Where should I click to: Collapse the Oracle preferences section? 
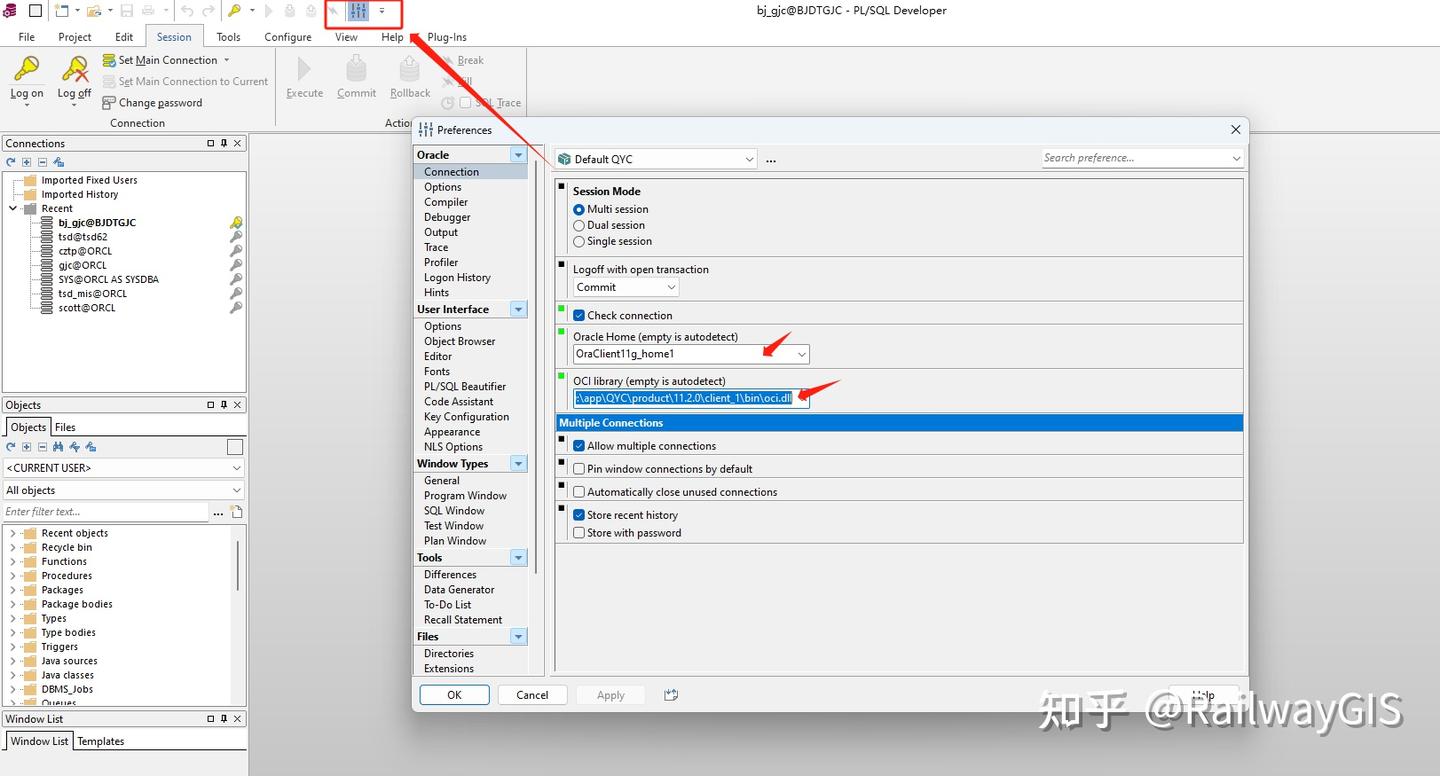click(518, 155)
